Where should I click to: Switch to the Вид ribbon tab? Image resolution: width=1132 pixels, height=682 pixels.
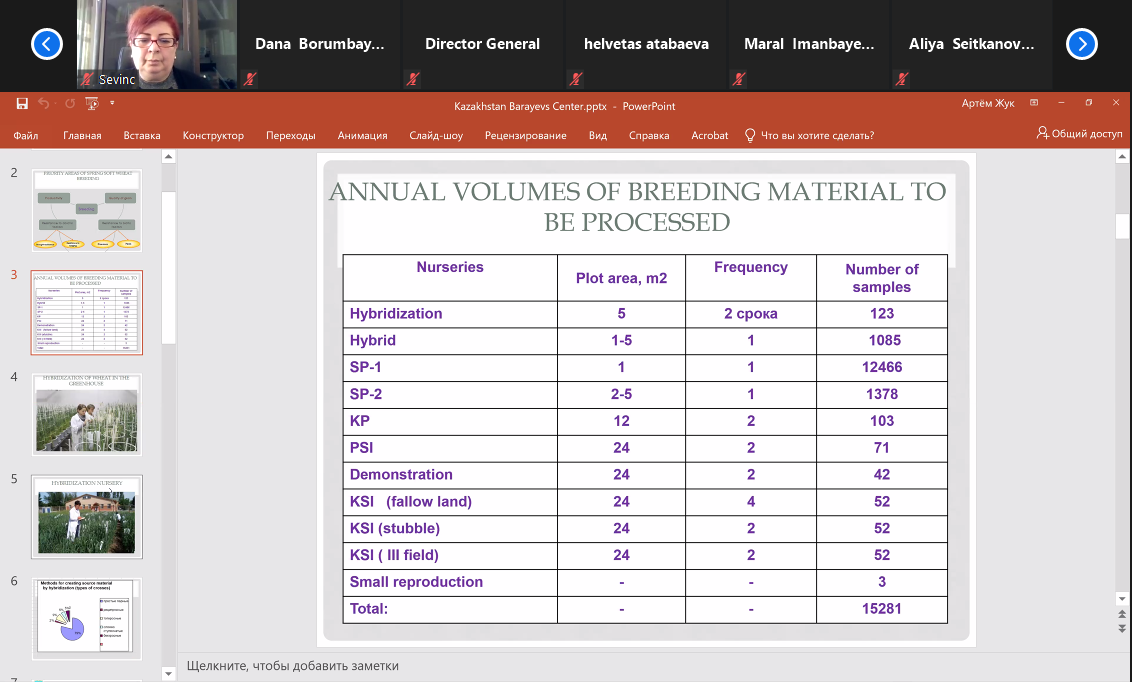tap(598, 135)
